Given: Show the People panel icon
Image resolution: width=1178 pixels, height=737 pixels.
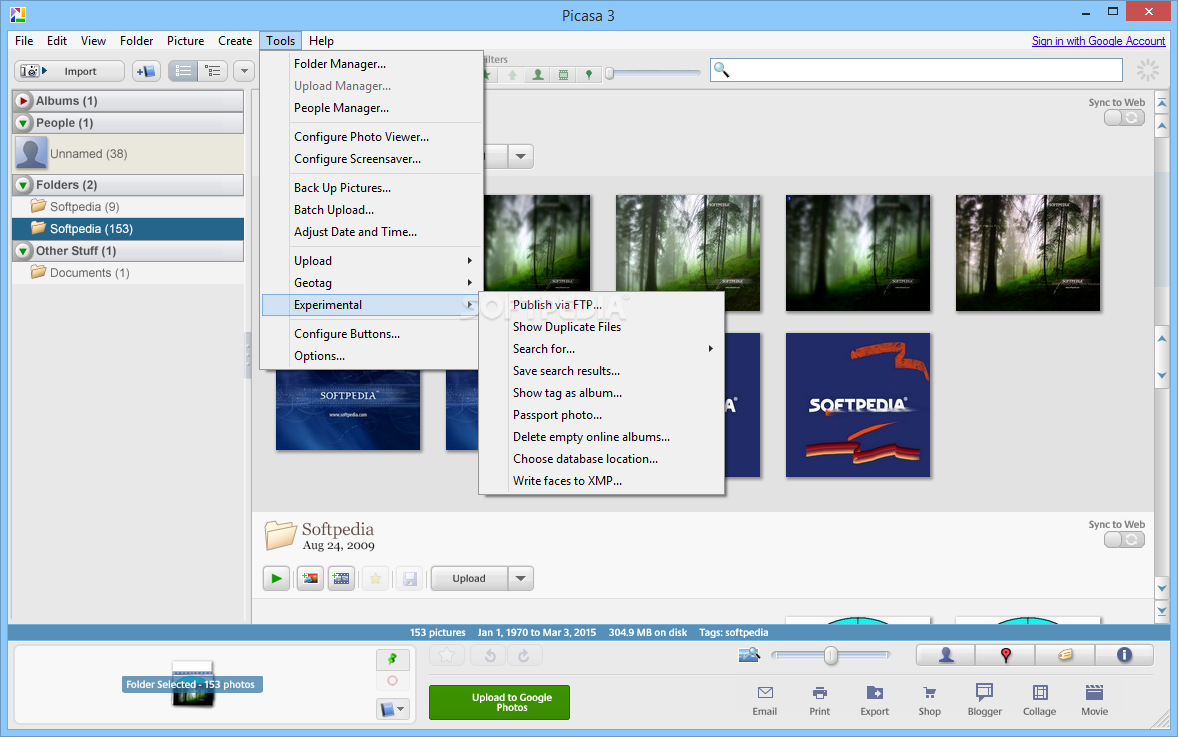Looking at the screenshot, I should pyautogui.click(x=946, y=655).
